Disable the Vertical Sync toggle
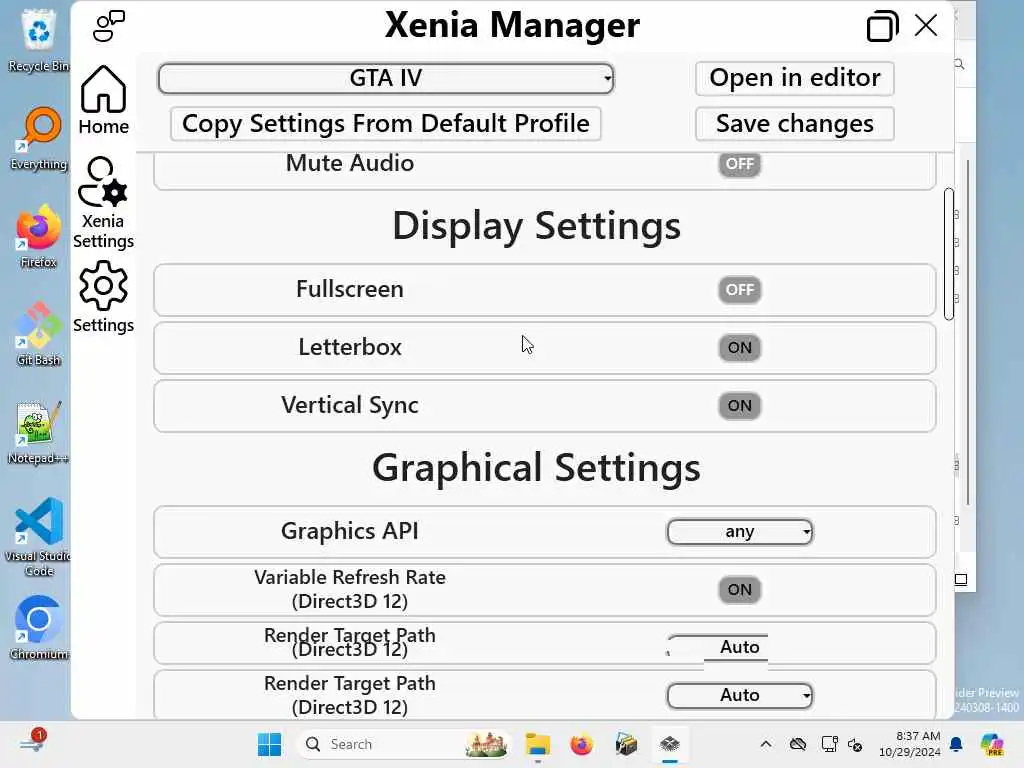This screenshot has width=1024, height=768. (739, 406)
